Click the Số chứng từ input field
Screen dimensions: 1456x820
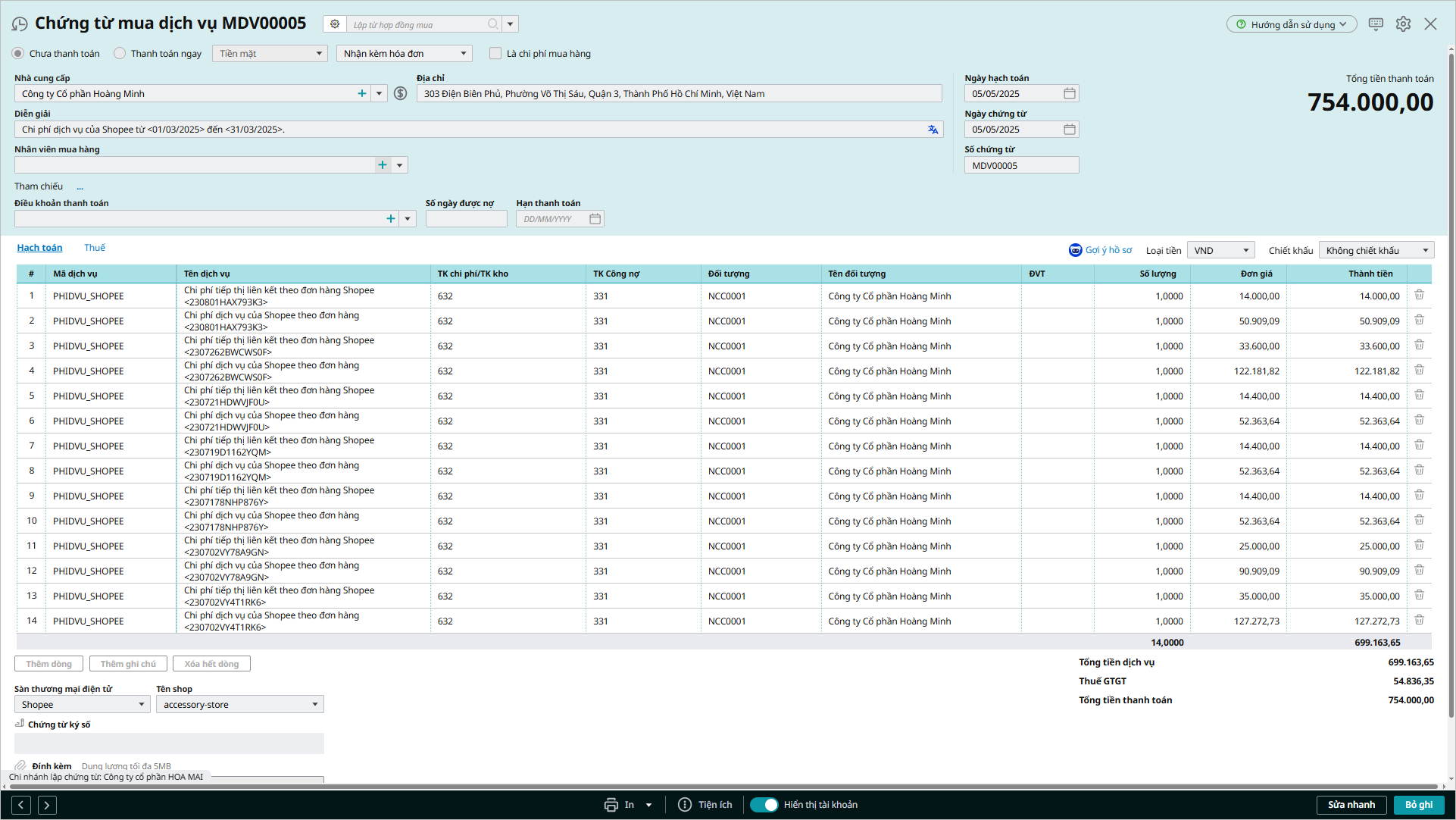(1020, 165)
